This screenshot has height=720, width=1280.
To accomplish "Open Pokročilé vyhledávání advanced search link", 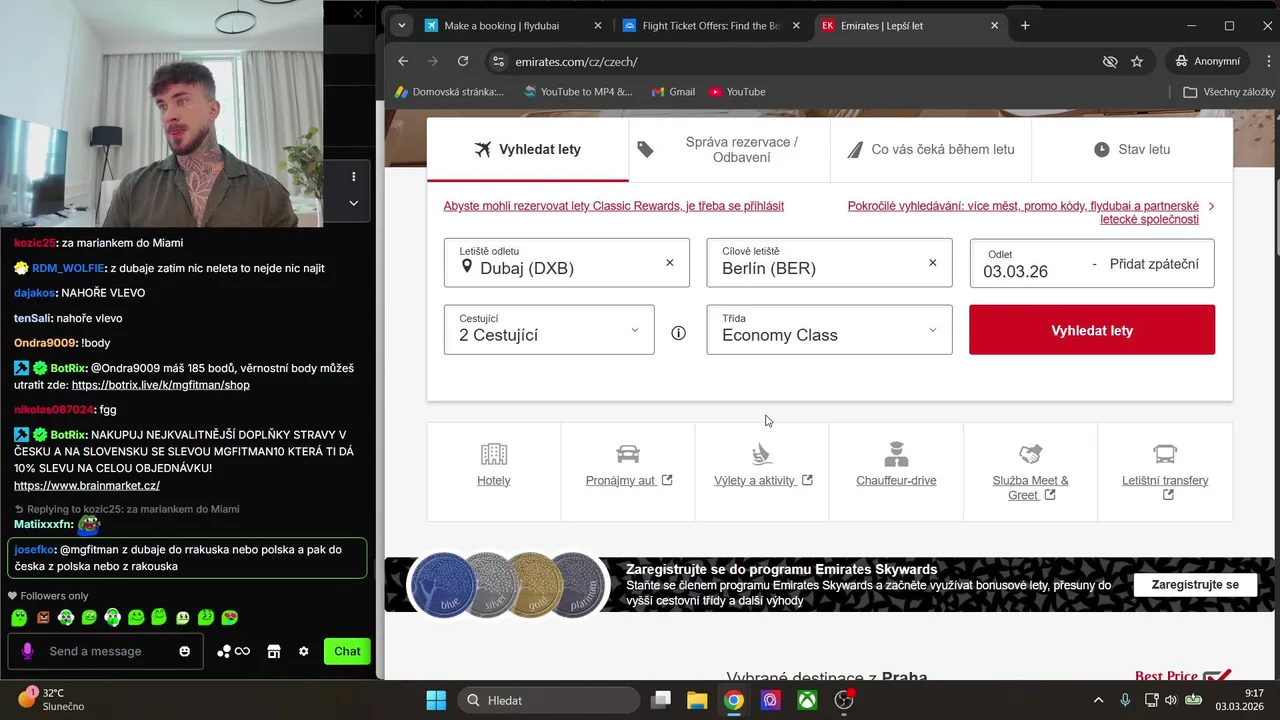I will pyautogui.click(x=1024, y=212).
